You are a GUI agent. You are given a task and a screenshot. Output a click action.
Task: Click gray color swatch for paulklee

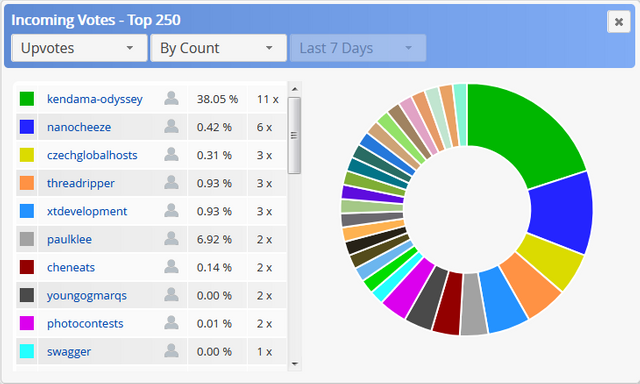tap(27, 239)
